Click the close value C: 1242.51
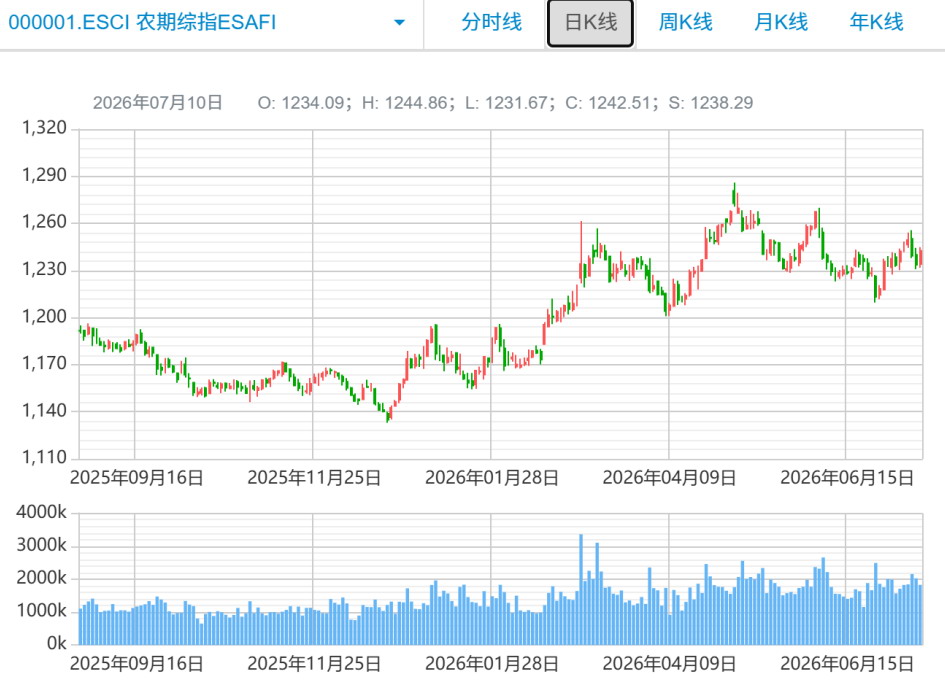 (612, 103)
